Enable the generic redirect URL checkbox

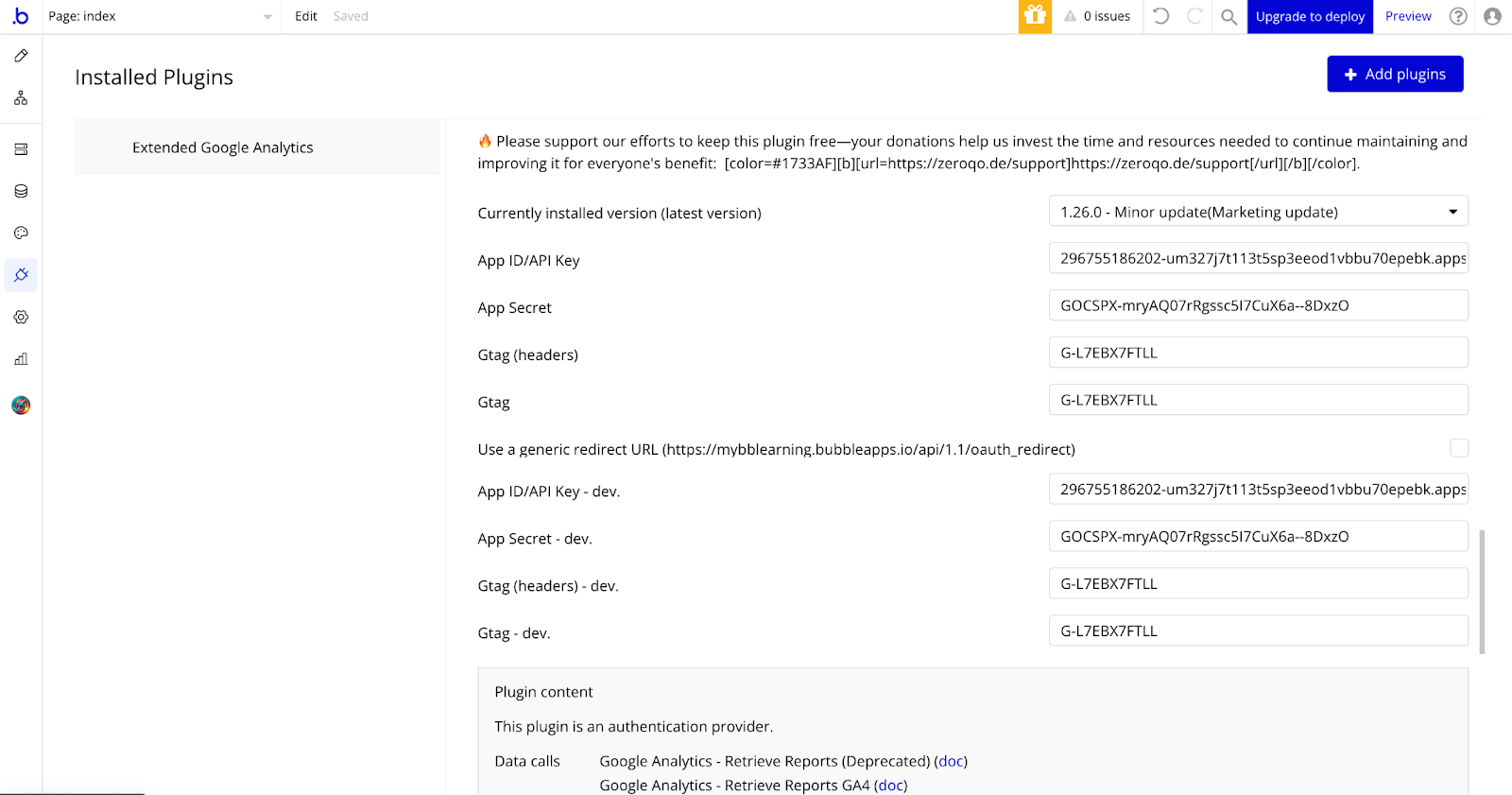click(x=1459, y=448)
